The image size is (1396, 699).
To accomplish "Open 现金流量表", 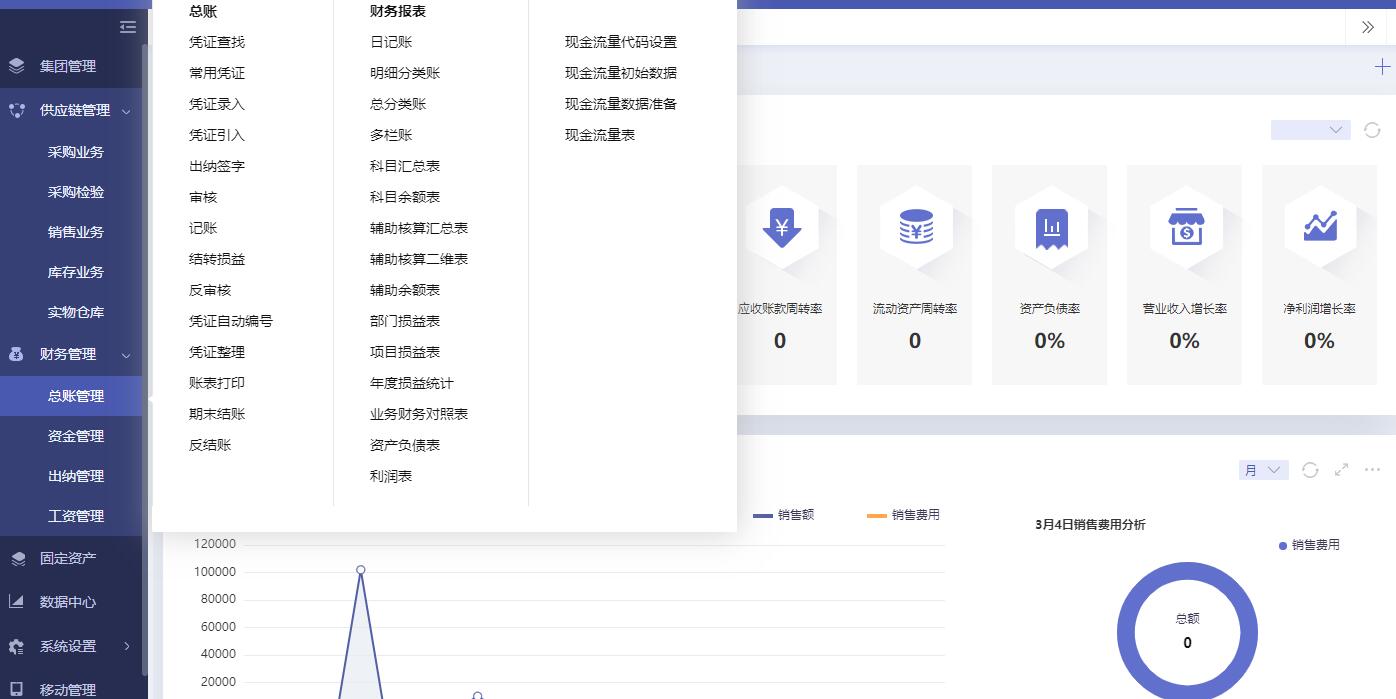I will pyautogui.click(x=600, y=135).
